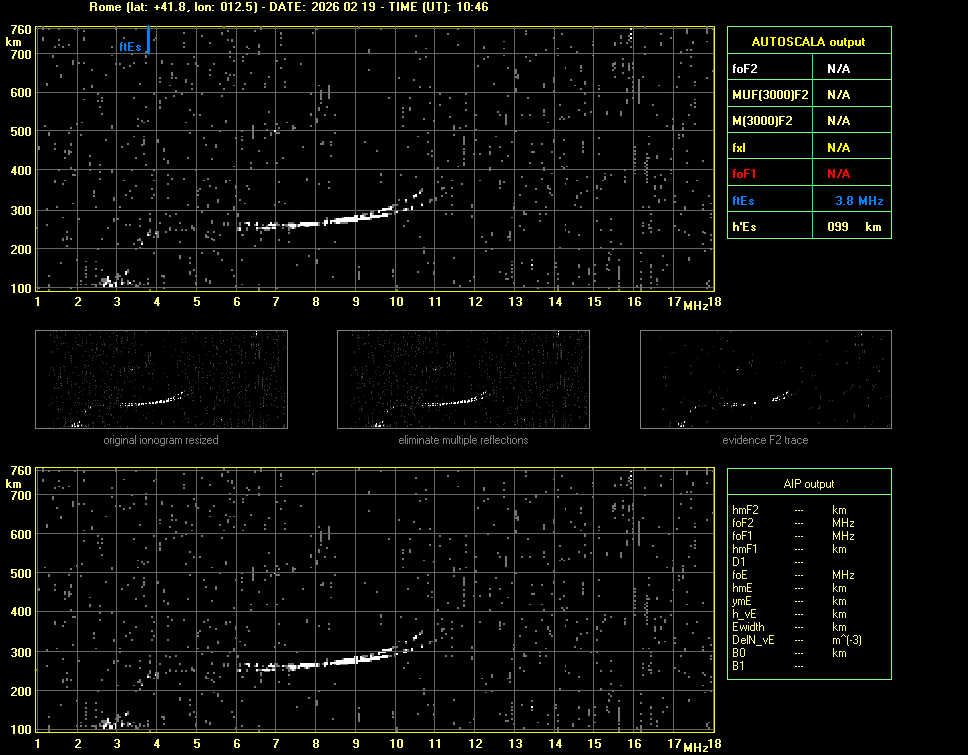Select the "eliminate multiple reflections" thumbnail
Viewport: 968px width, 755px height.
(x=463, y=379)
